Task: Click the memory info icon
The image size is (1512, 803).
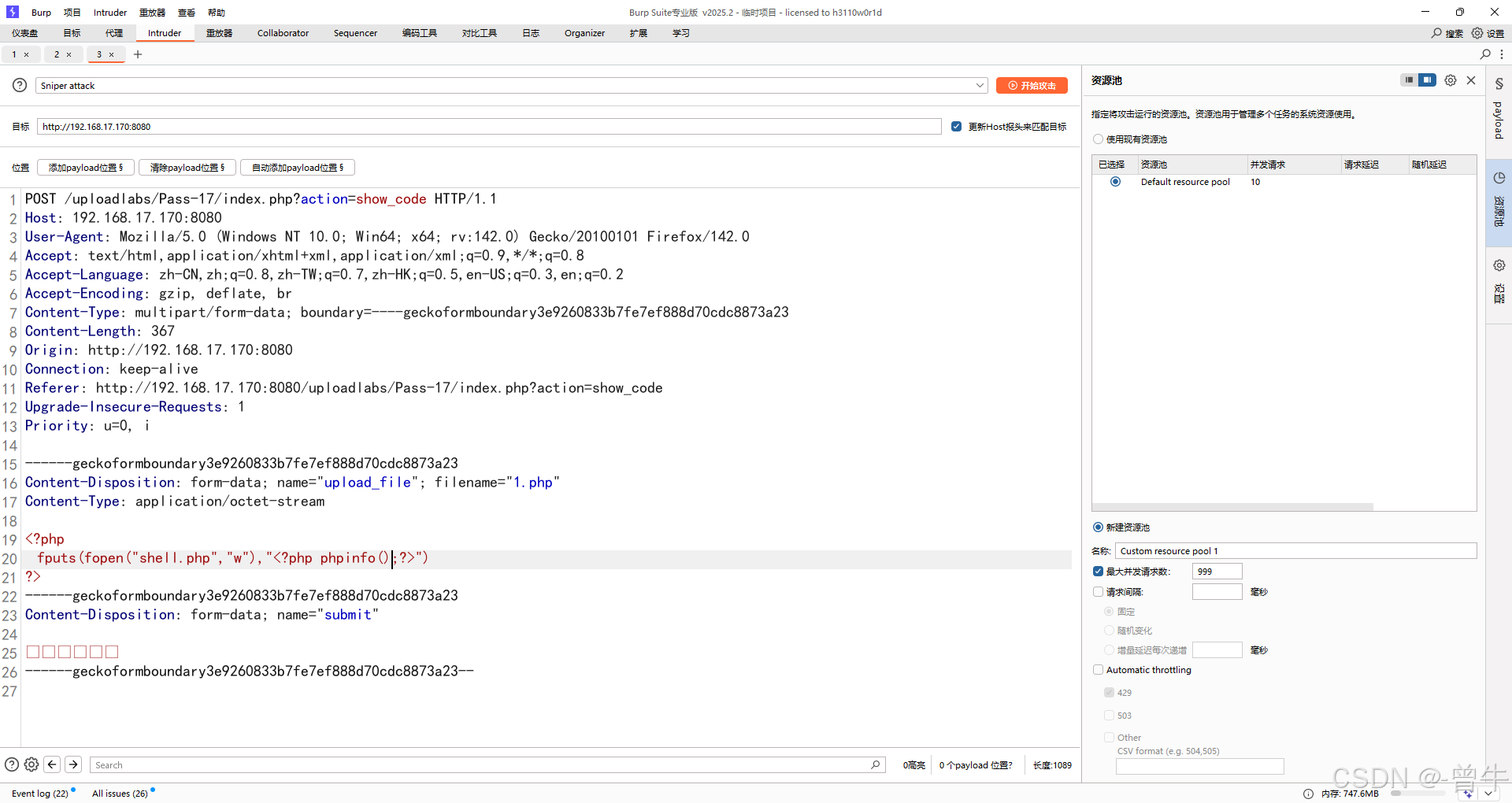Action: 1308,794
